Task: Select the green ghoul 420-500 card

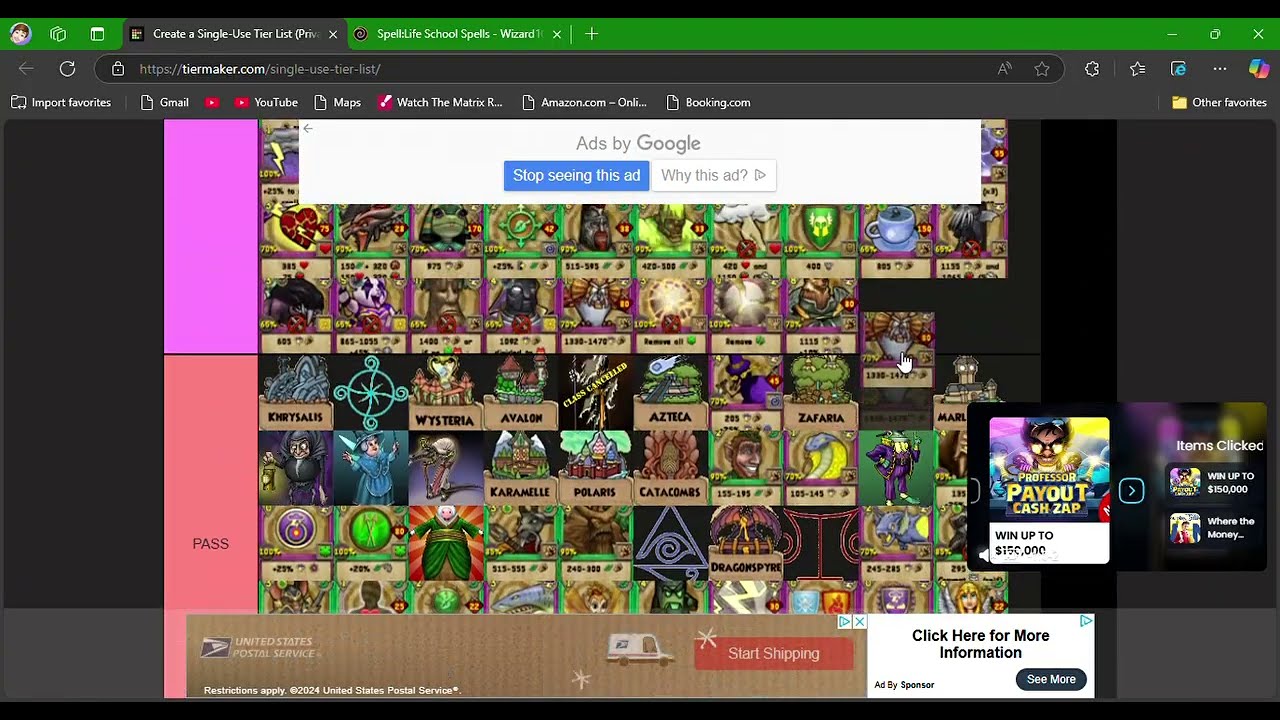Action: (x=671, y=241)
